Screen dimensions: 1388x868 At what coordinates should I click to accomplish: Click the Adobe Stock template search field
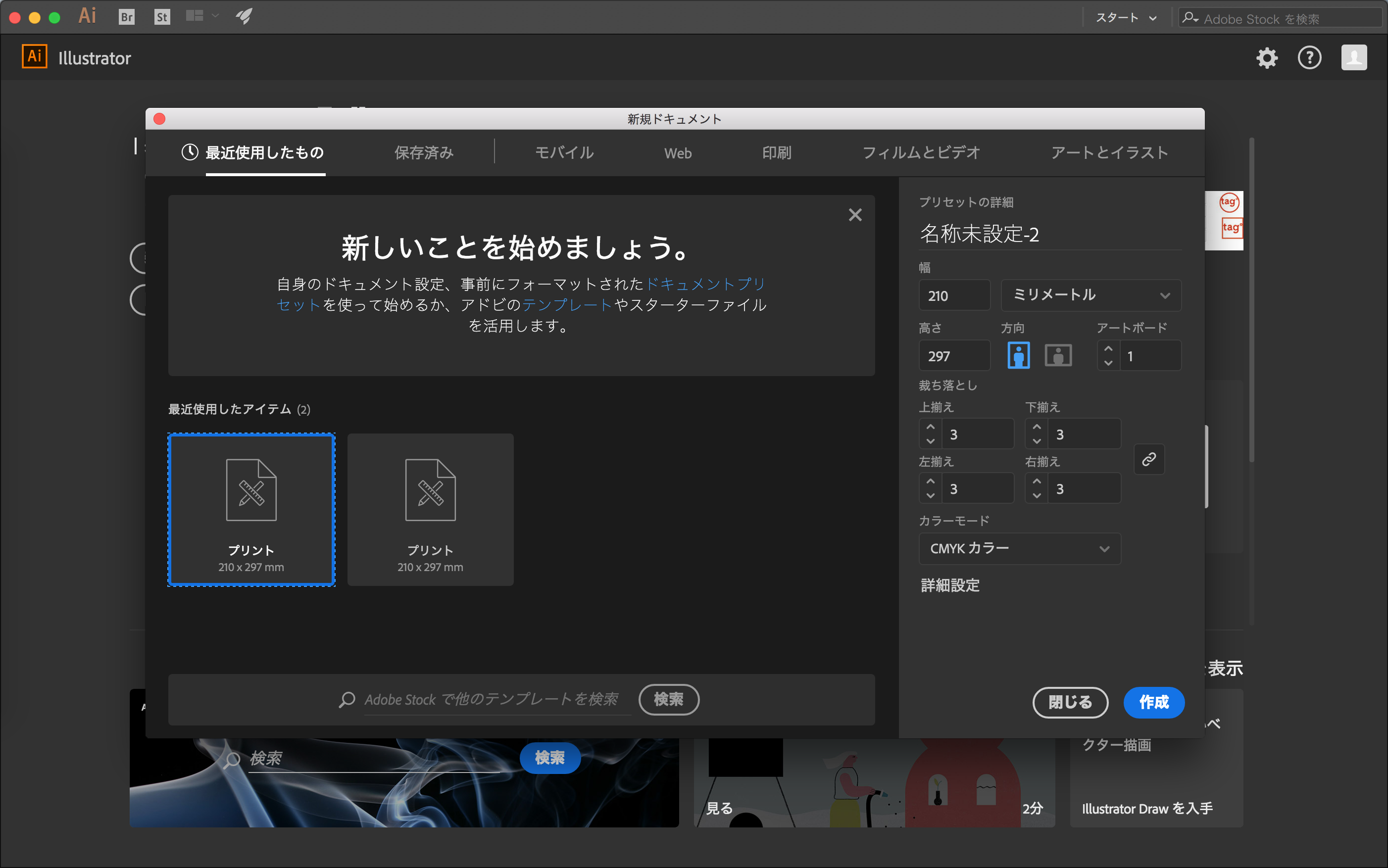point(497,700)
